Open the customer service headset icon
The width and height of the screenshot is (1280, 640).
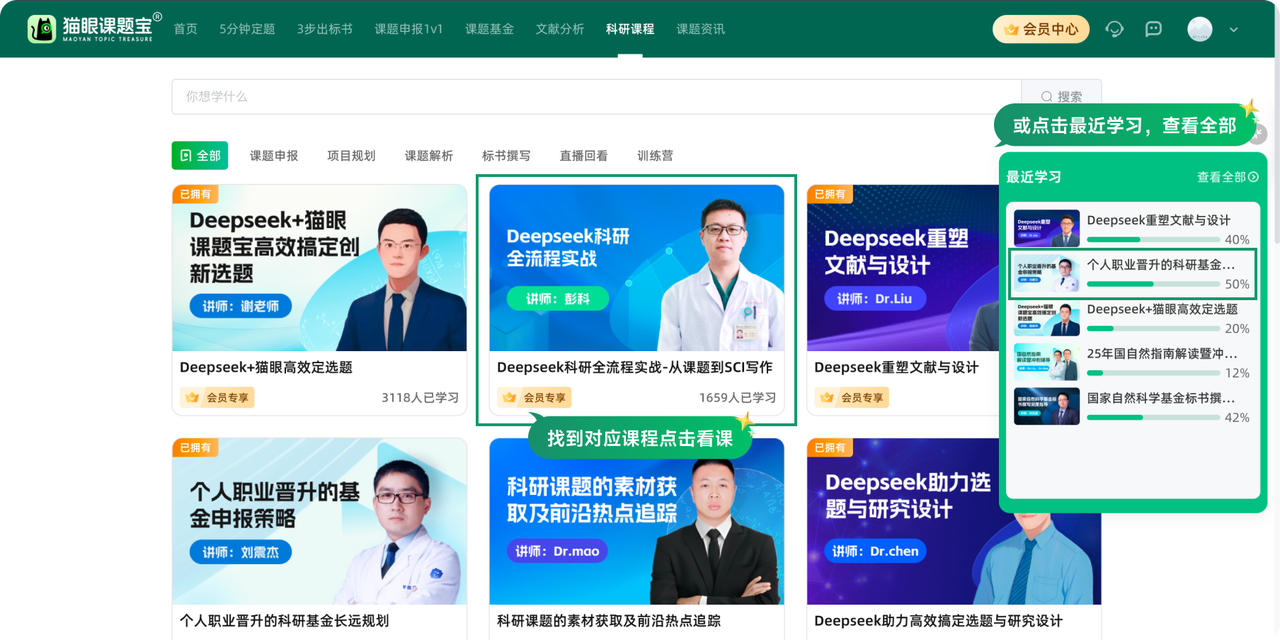[1115, 29]
